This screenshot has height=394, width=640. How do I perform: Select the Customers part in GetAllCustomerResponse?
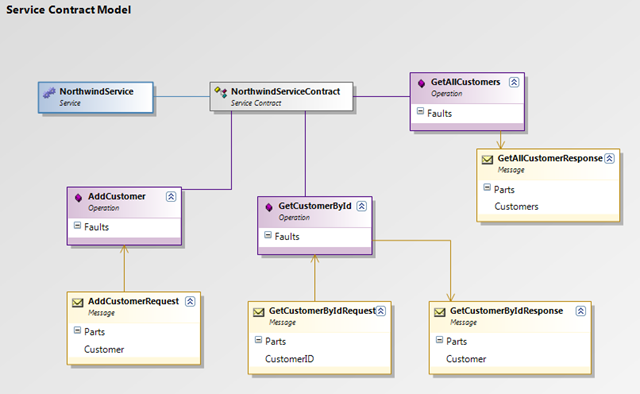point(516,207)
